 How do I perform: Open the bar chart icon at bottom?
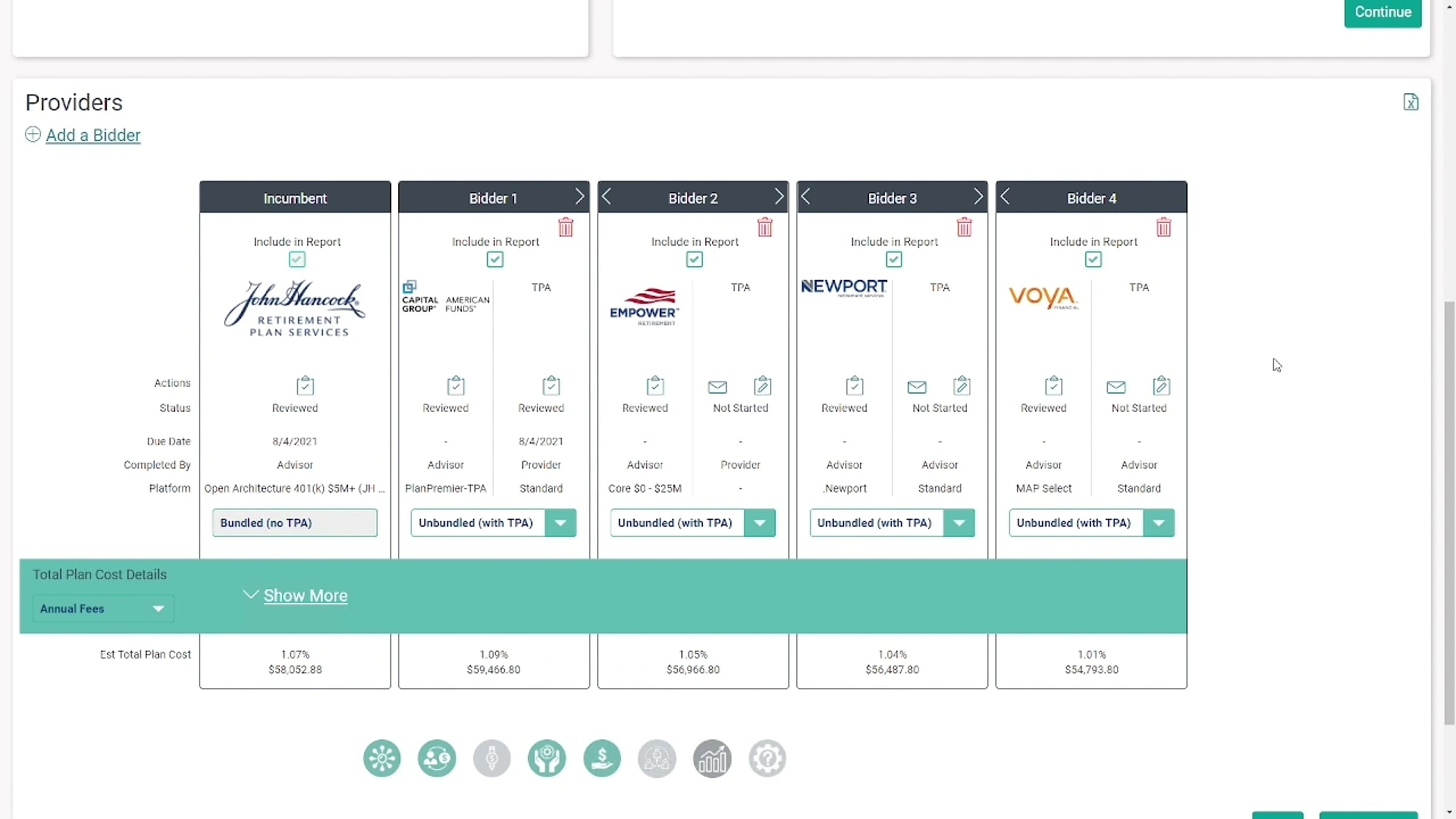coord(712,758)
